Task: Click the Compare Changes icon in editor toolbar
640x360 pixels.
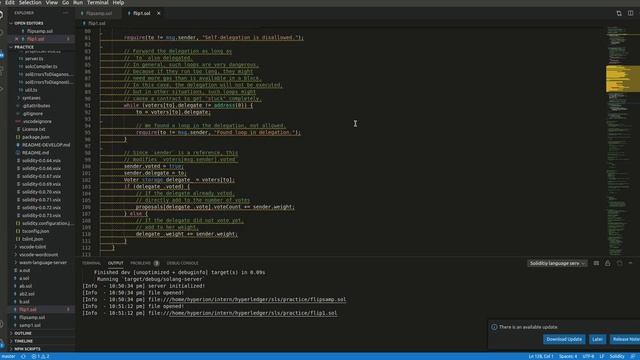Action: [x=619, y=13]
